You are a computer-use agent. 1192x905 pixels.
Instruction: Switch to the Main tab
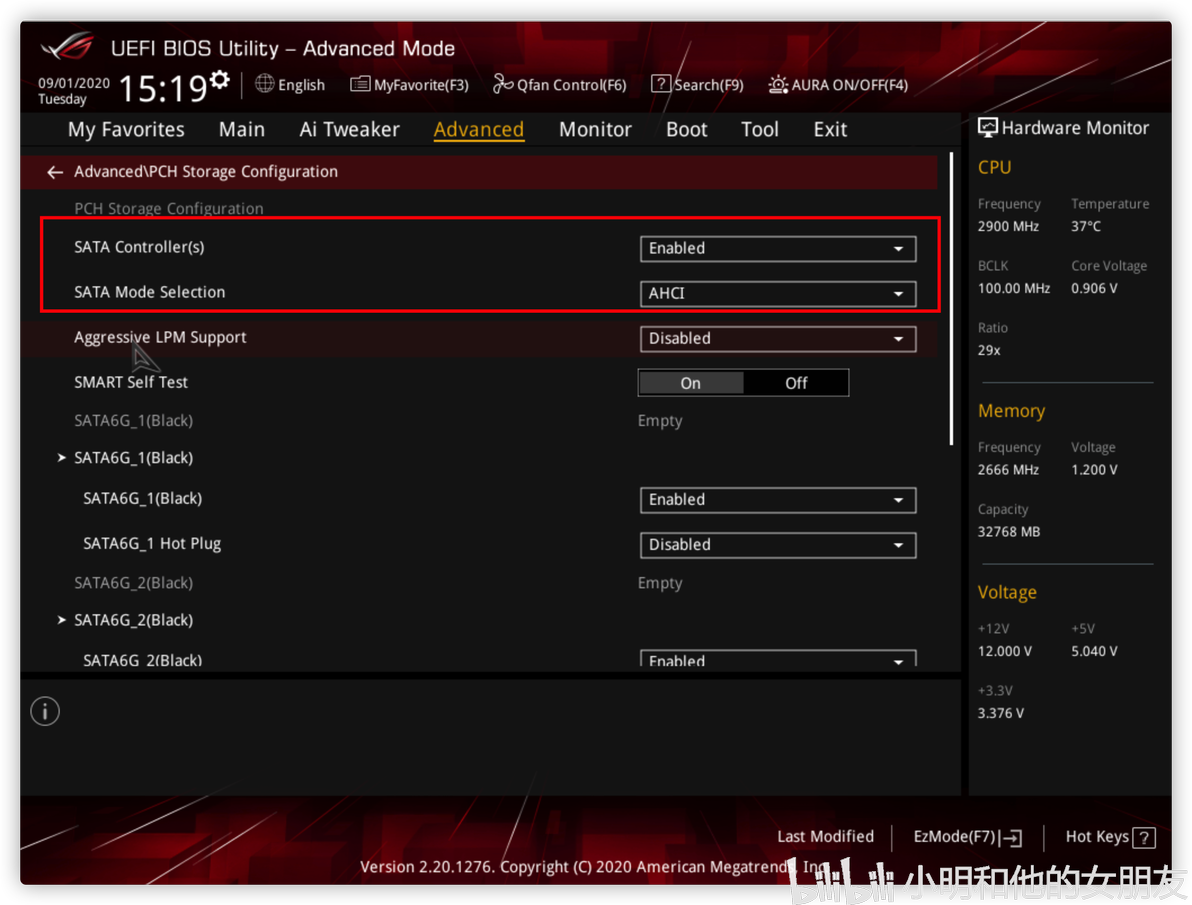click(242, 129)
